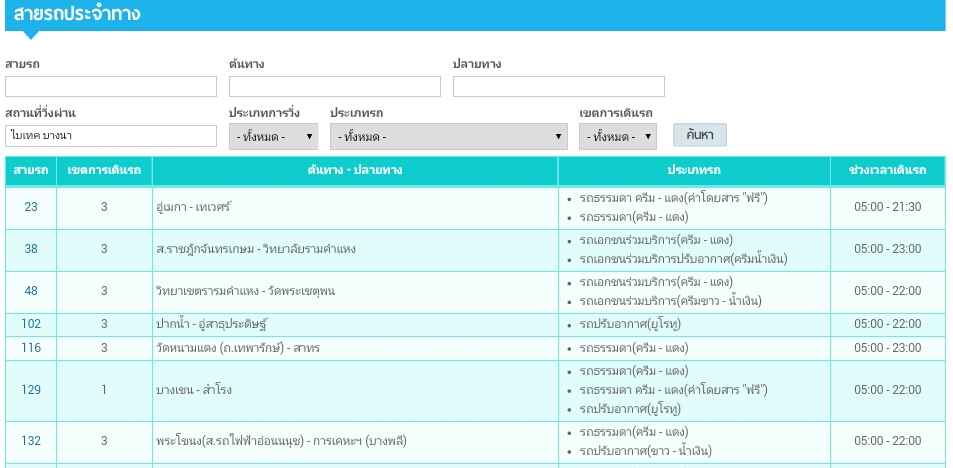This screenshot has width=953, height=468.
Task: Click the ต้นทาง - ปลายทาง column header
Action: [355, 171]
